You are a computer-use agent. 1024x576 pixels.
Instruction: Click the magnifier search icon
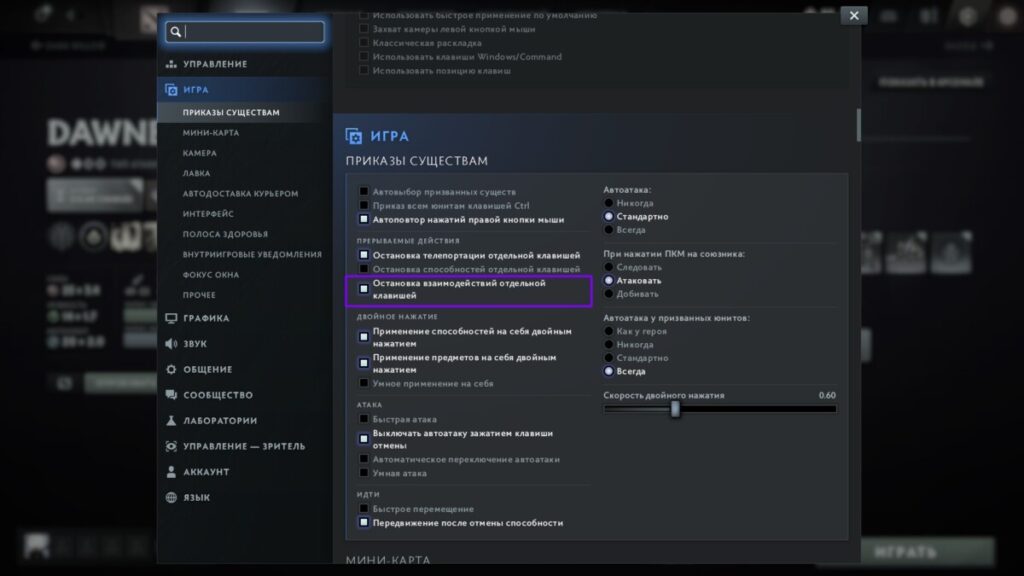coord(176,31)
